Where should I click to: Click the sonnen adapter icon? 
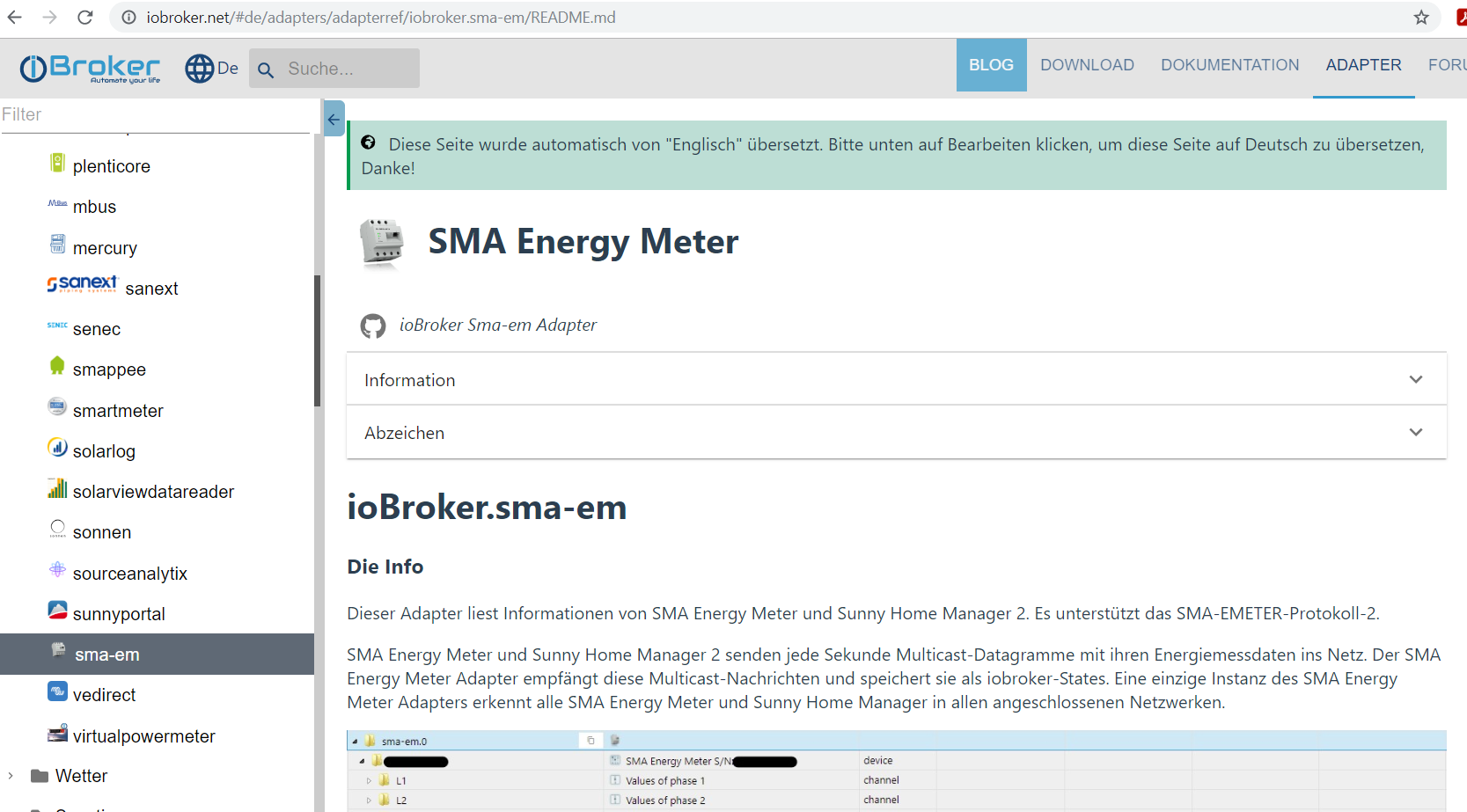[57, 529]
